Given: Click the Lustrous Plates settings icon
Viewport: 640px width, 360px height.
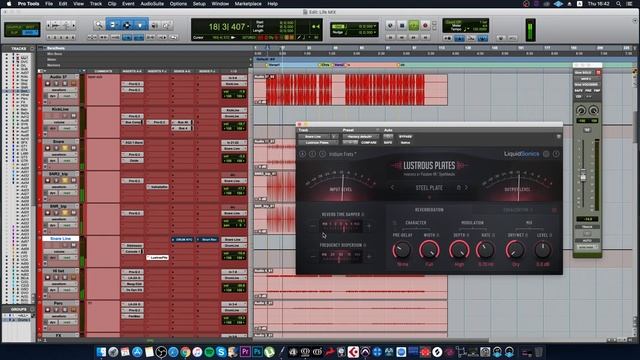Looking at the screenshot, I should click(x=546, y=154).
